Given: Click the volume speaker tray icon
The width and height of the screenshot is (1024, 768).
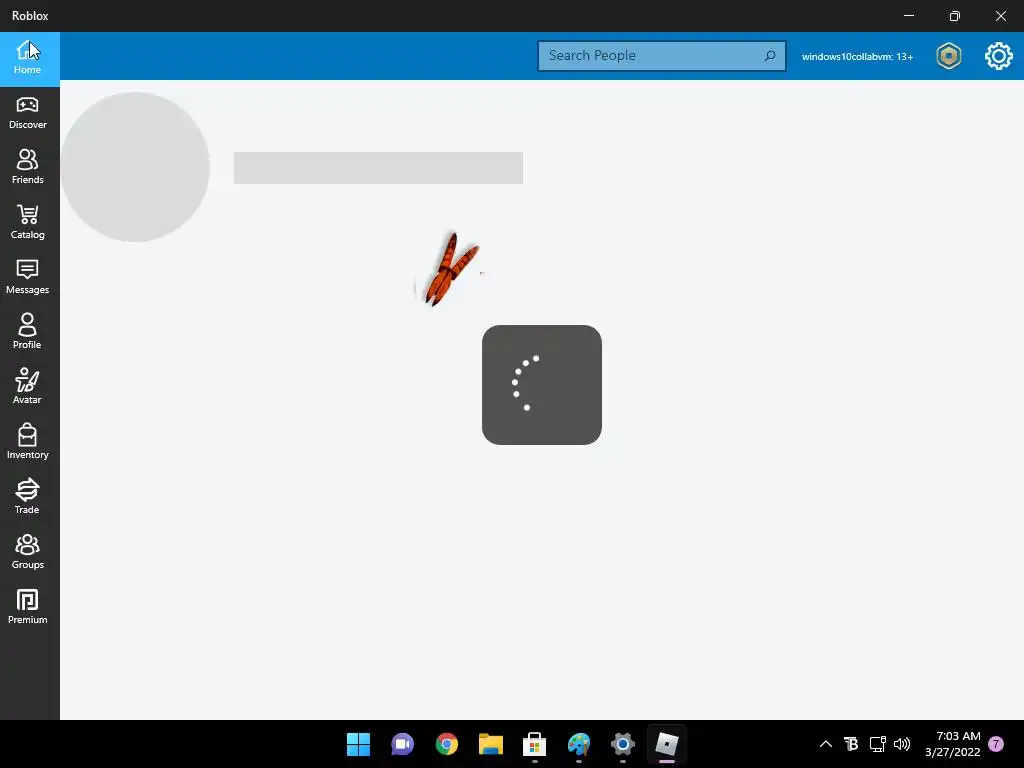Looking at the screenshot, I should (x=902, y=744).
